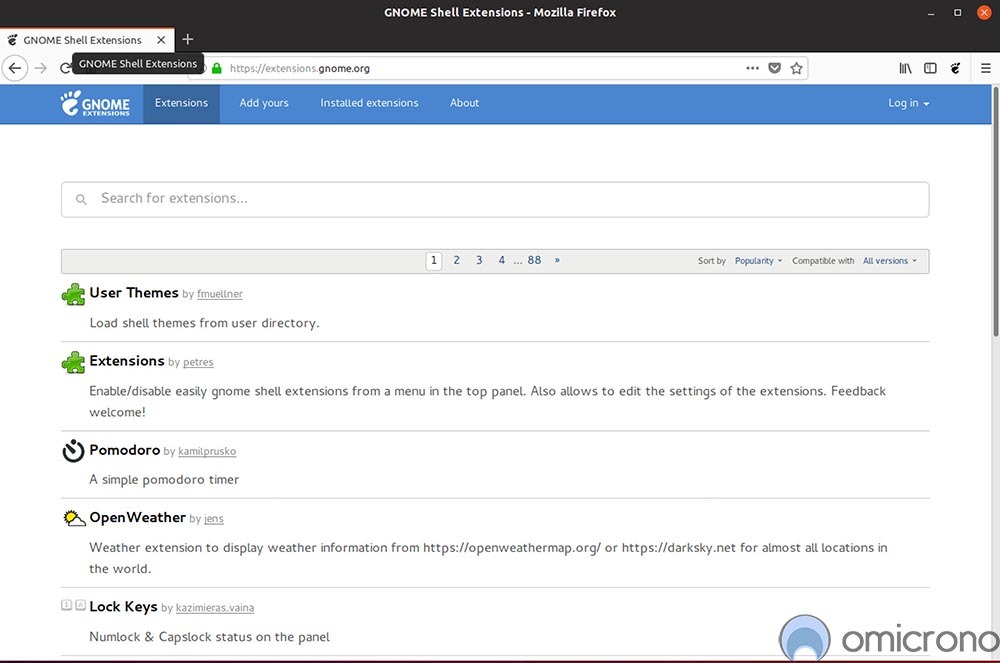Go to Installed extensions
This screenshot has width=1000, height=663.
(x=369, y=103)
